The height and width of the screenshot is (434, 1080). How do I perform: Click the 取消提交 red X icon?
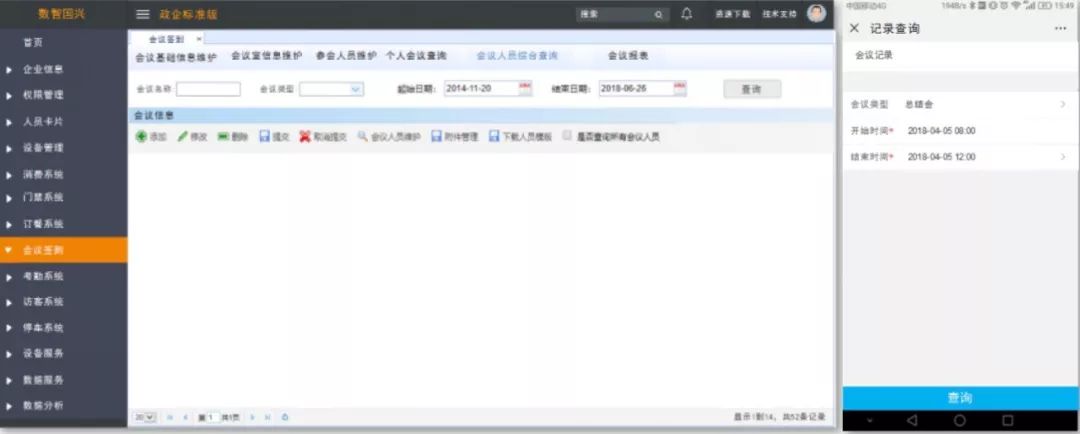305,136
